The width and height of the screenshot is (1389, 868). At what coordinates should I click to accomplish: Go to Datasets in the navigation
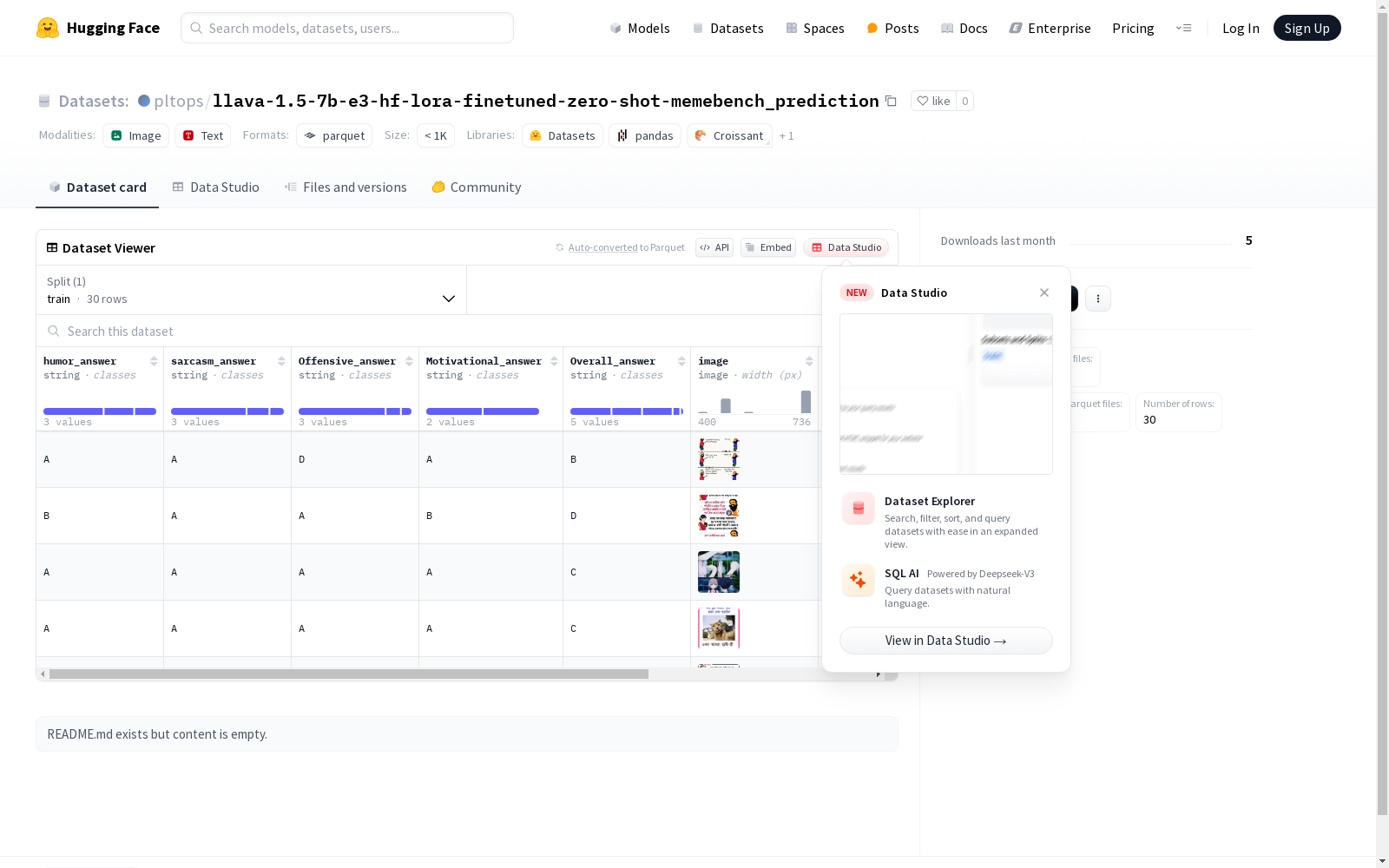[727, 28]
